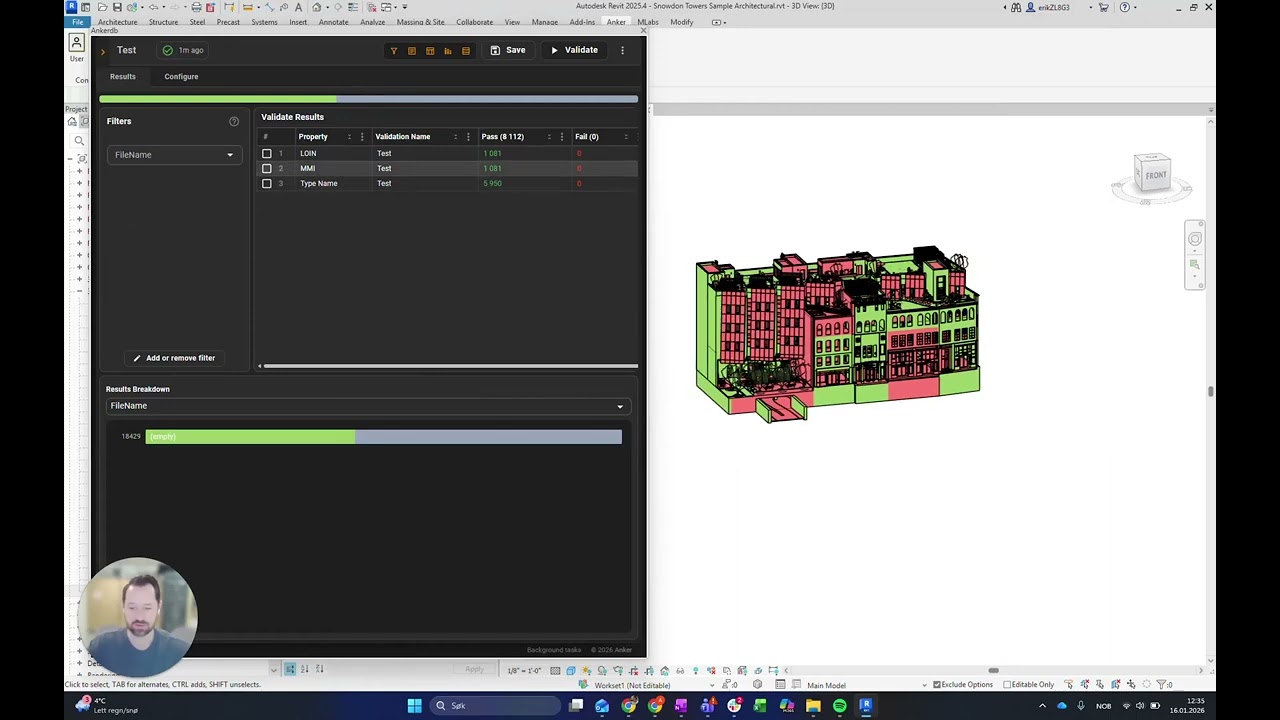Switch to the Configure tab

[181, 76]
